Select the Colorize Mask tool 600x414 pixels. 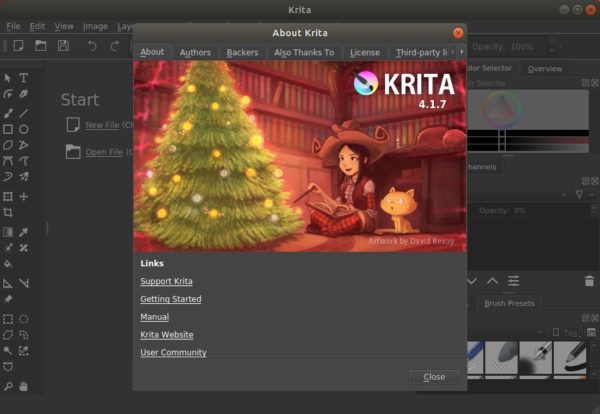(x=8, y=248)
